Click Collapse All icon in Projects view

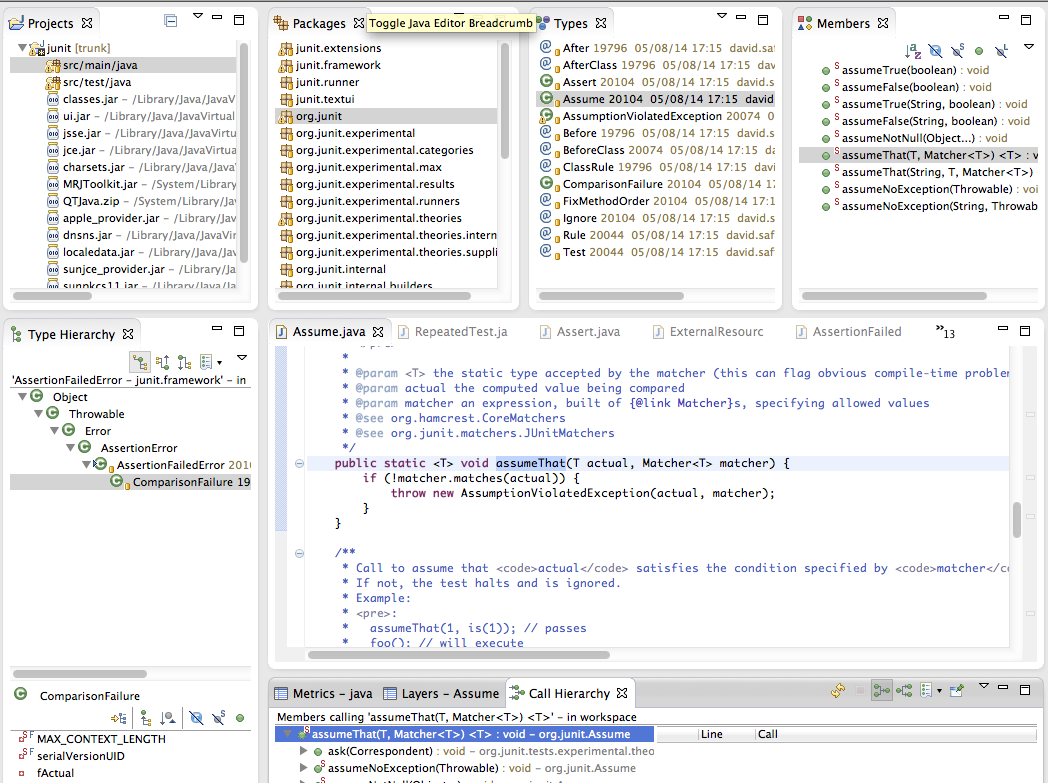170,22
